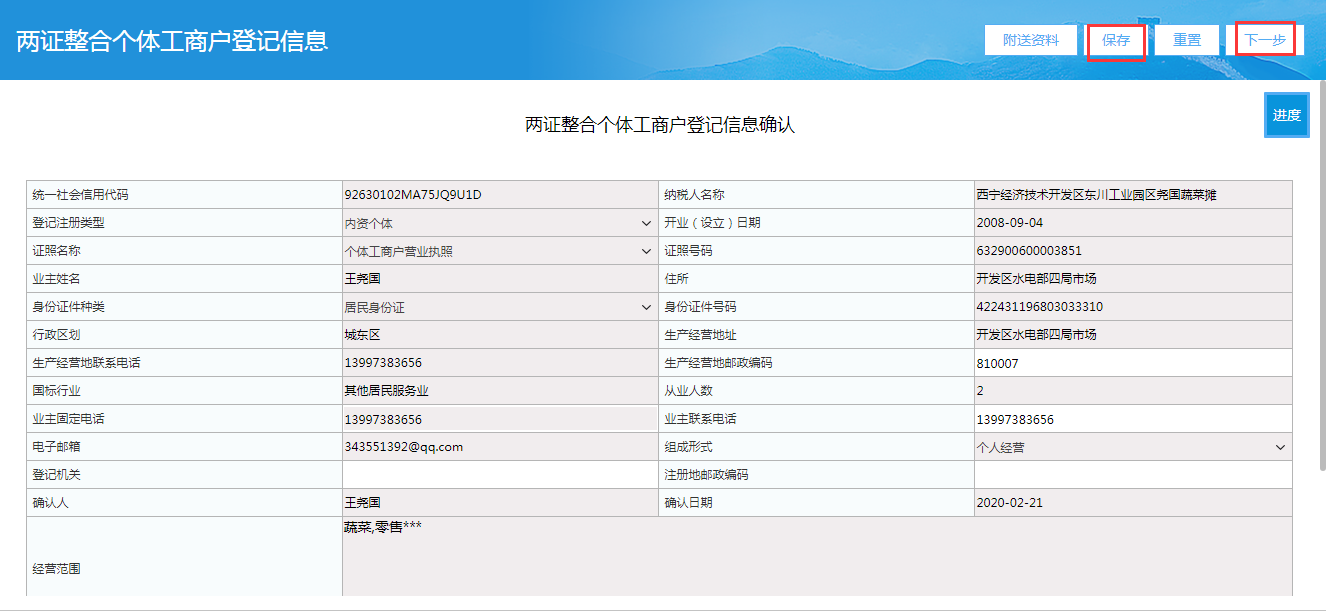
Task: Save the registration with 保存 button
Action: [1116, 40]
